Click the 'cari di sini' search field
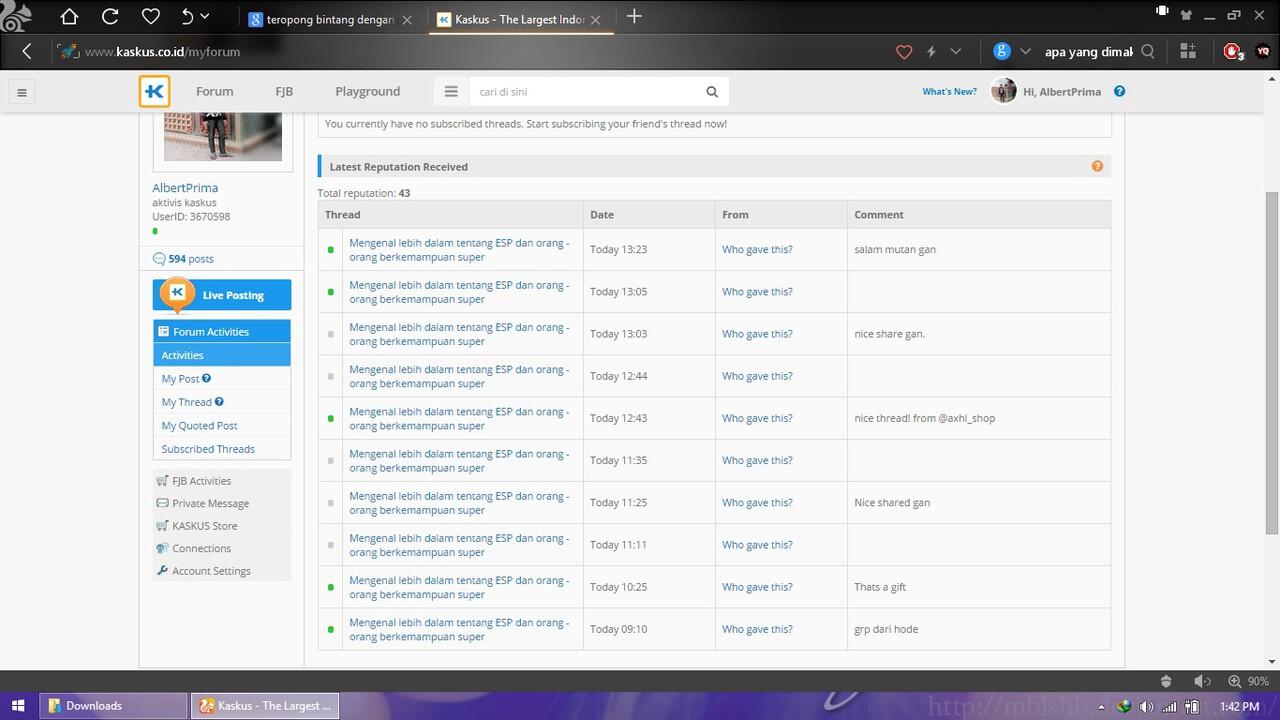The height and width of the screenshot is (720, 1280). click(583, 91)
